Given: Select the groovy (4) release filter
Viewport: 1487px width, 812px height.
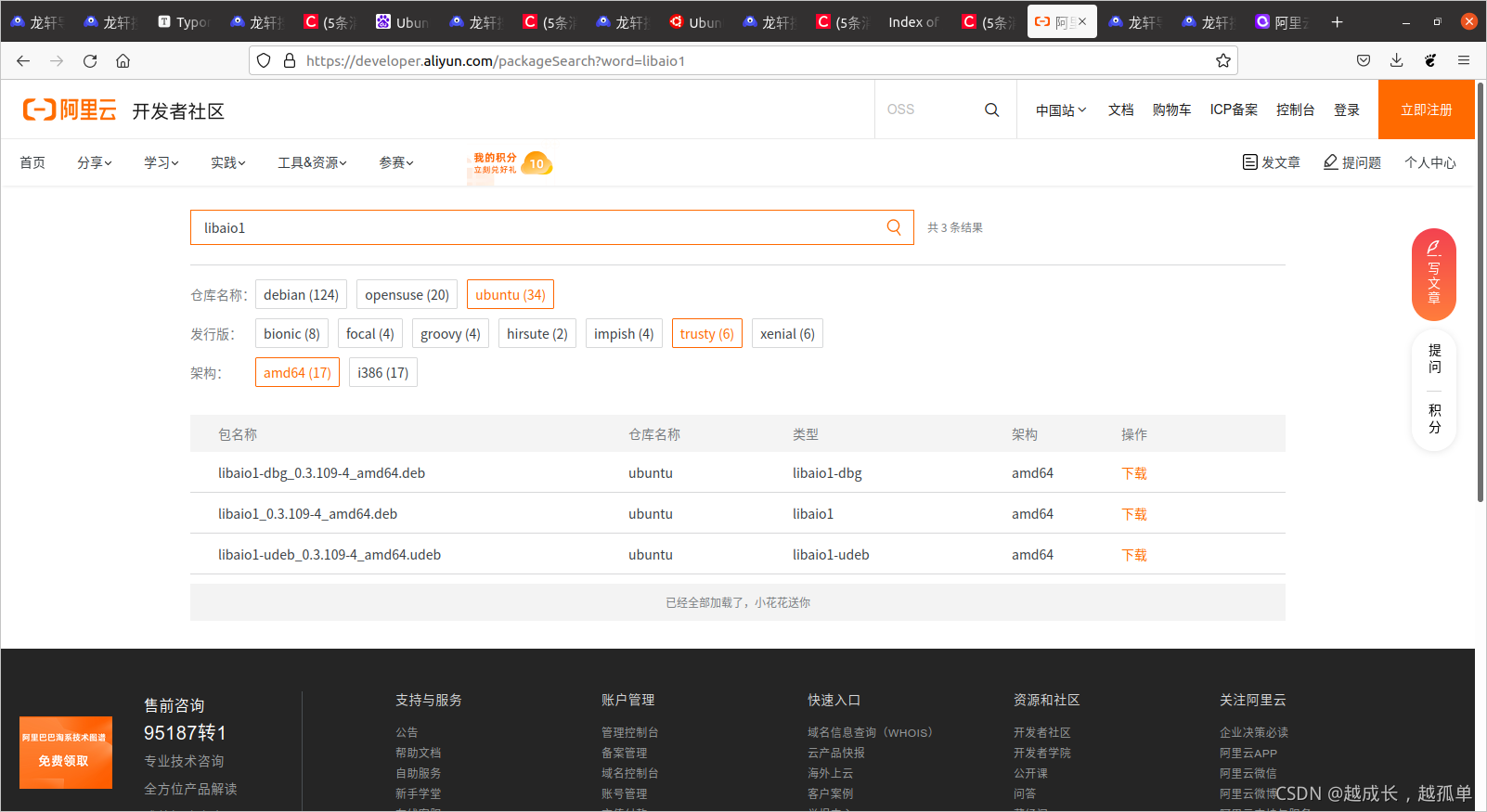Looking at the screenshot, I should 450,334.
